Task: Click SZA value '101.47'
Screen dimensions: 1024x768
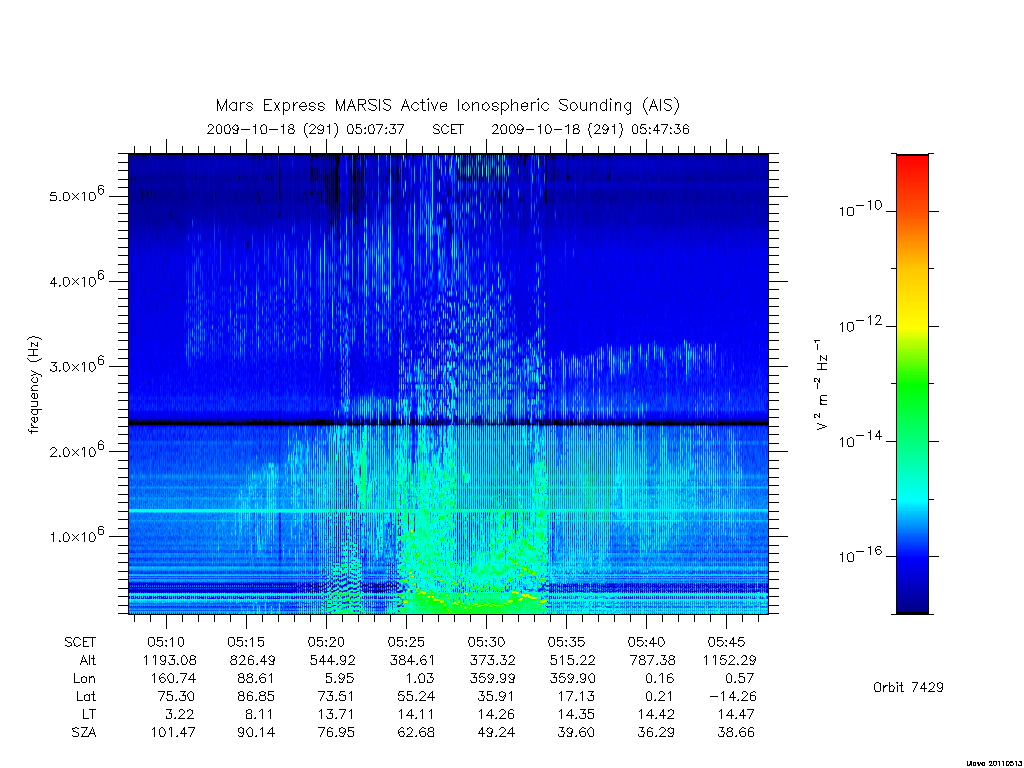Action: click(x=173, y=733)
